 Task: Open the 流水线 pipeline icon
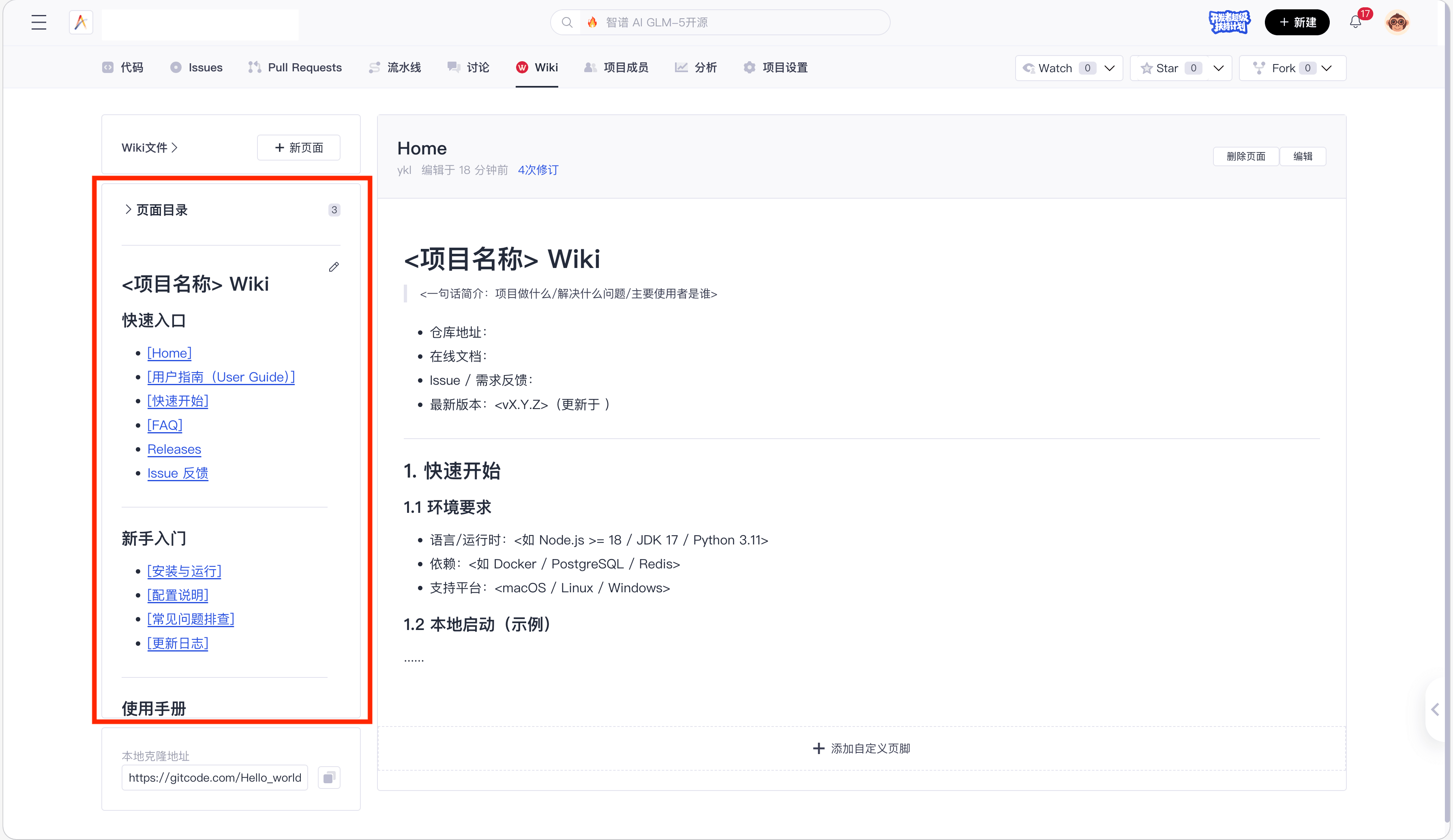tap(374, 67)
